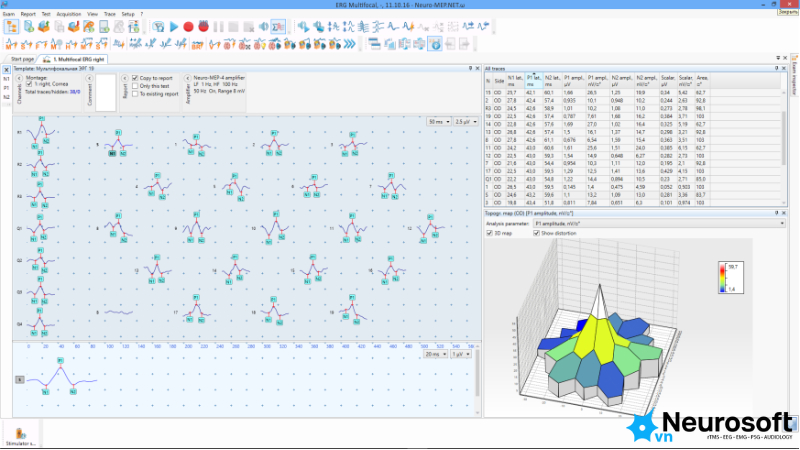Click the BRF icon in second toolbar
Screen dimensions: 800x450
pyautogui.click(x=197, y=45)
